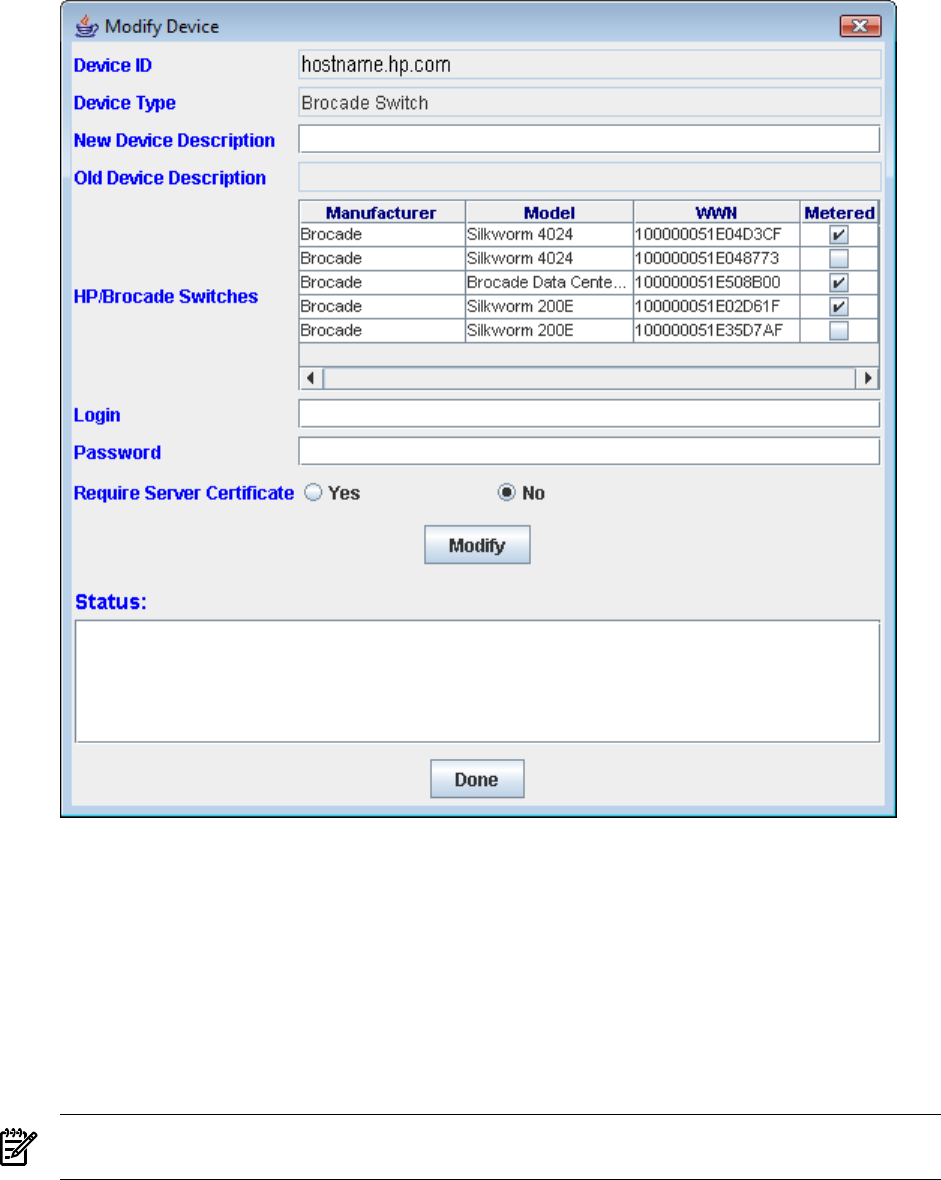This screenshot has width=941, height=1180.
Task: Check Metered for WWN 100000051E35D7AF
Action: click(x=839, y=331)
